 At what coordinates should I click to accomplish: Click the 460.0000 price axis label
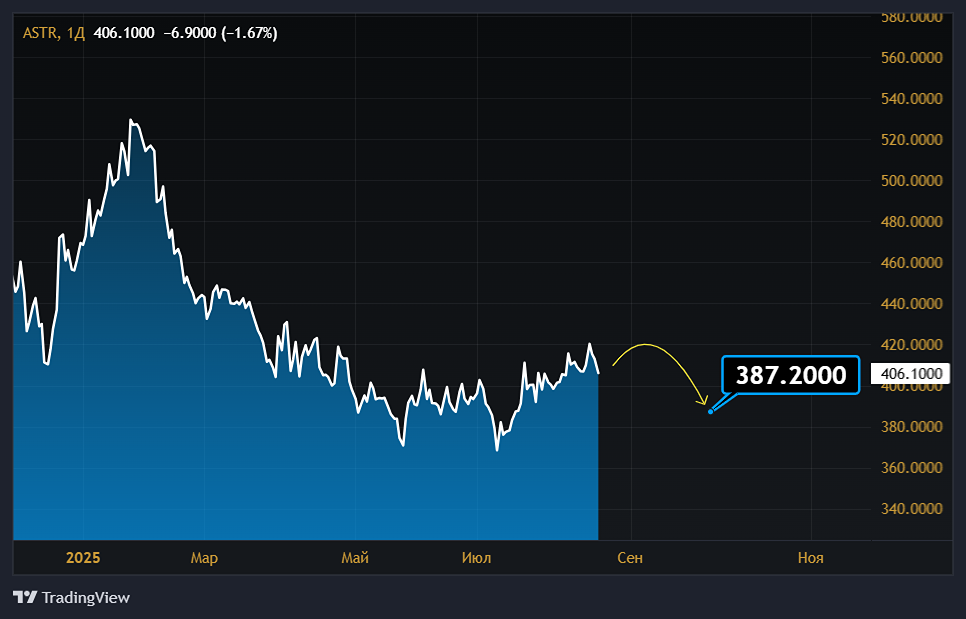(x=911, y=263)
